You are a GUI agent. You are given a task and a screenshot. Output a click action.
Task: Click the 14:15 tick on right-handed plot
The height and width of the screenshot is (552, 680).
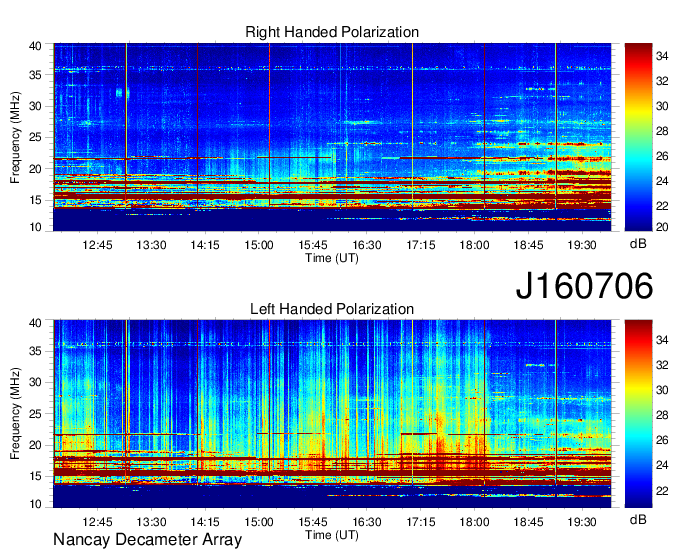click(205, 245)
